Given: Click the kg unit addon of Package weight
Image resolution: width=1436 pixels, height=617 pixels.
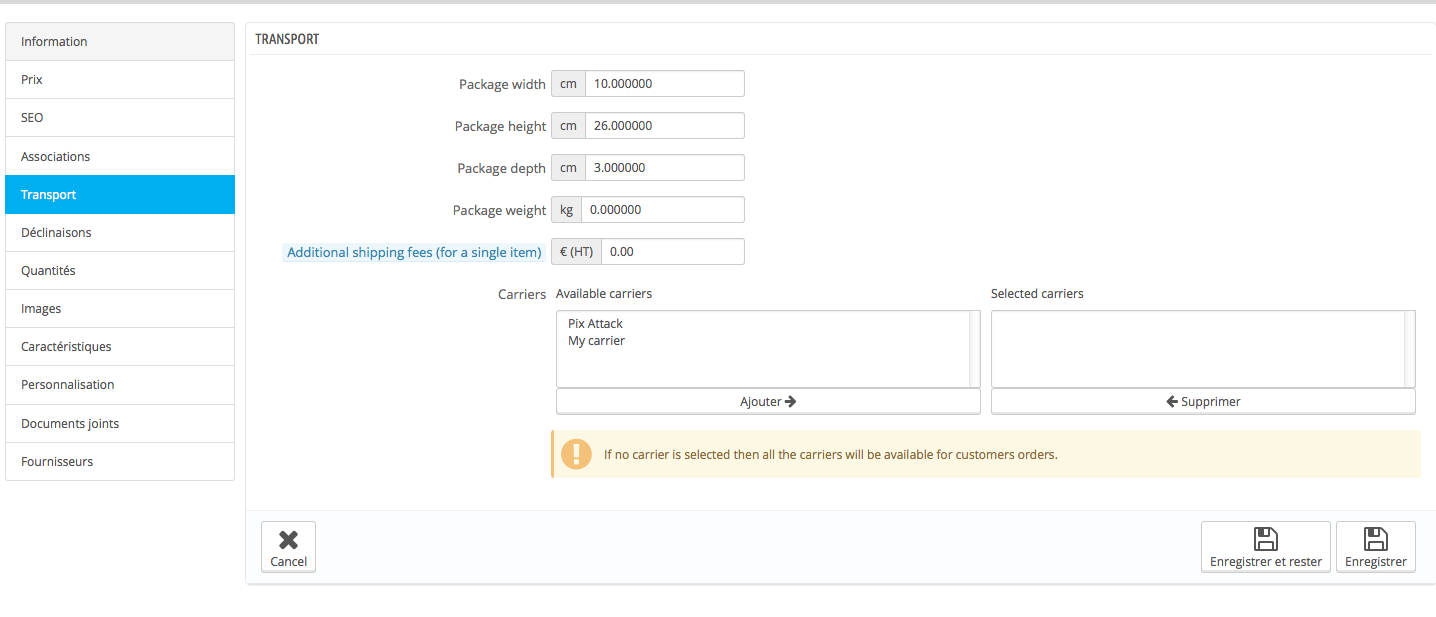Looking at the screenshot, I should (566, 210).
